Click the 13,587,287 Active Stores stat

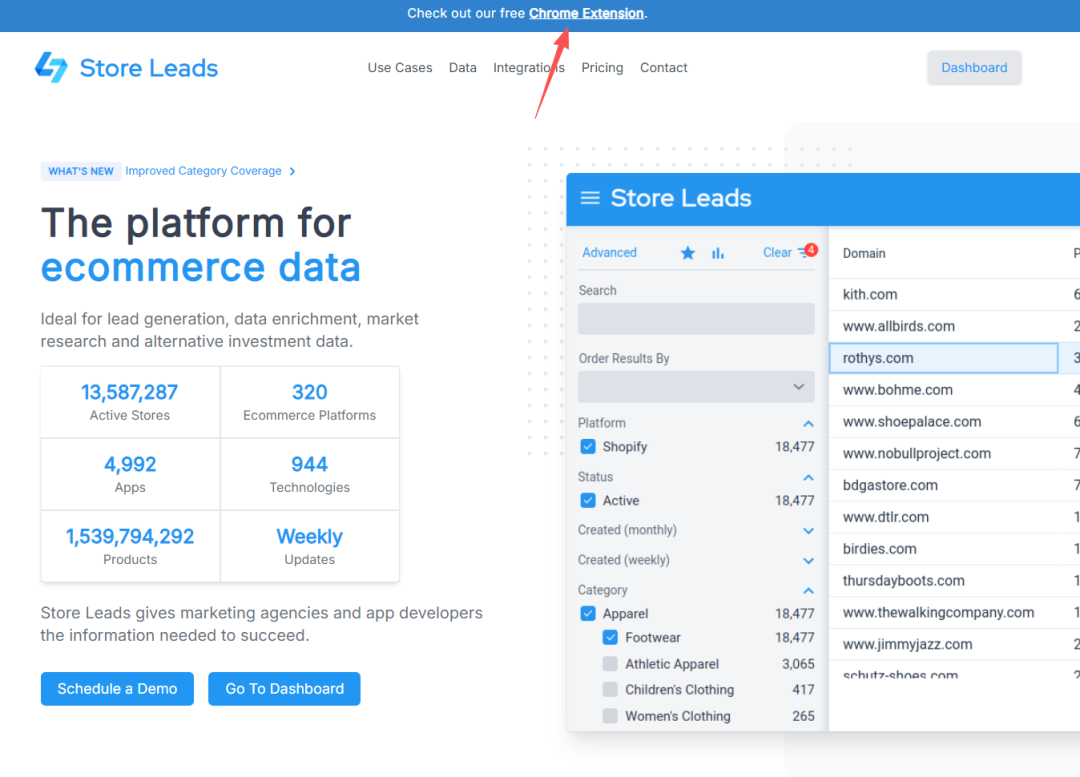(x=130, y=402)
